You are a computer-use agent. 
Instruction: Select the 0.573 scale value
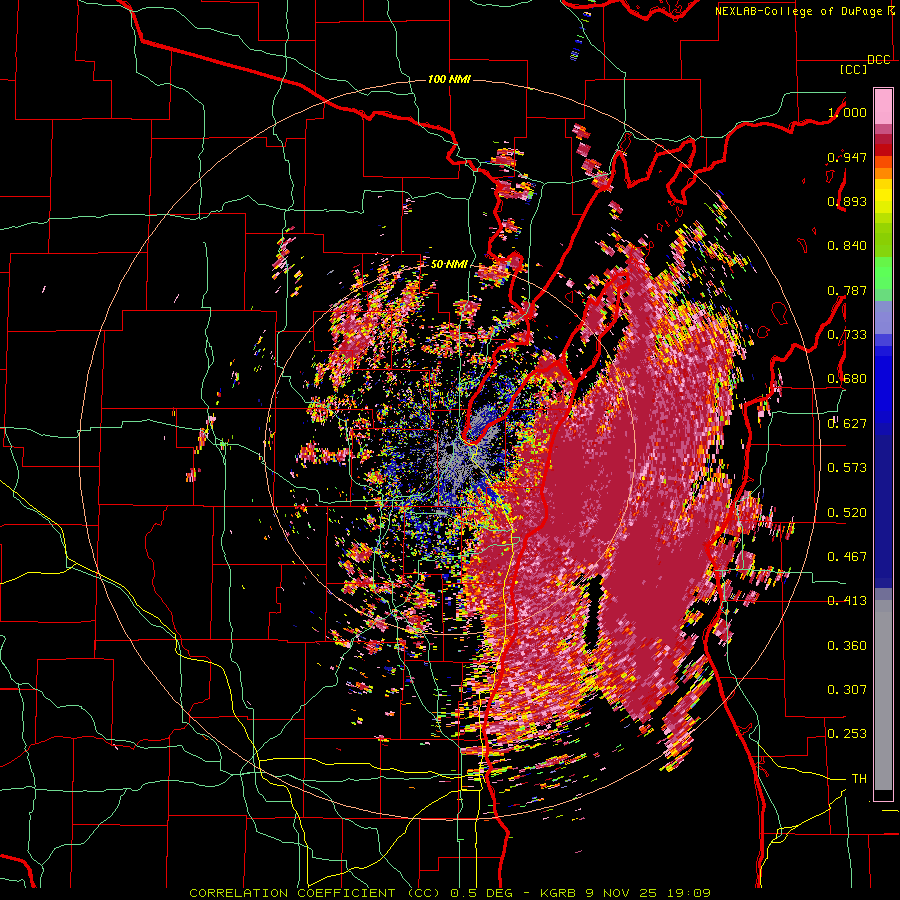(x=847, y=468)
